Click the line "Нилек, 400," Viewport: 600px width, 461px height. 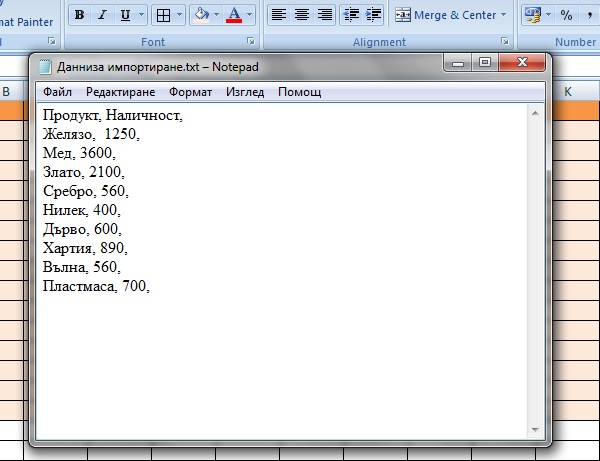(82, 210)
